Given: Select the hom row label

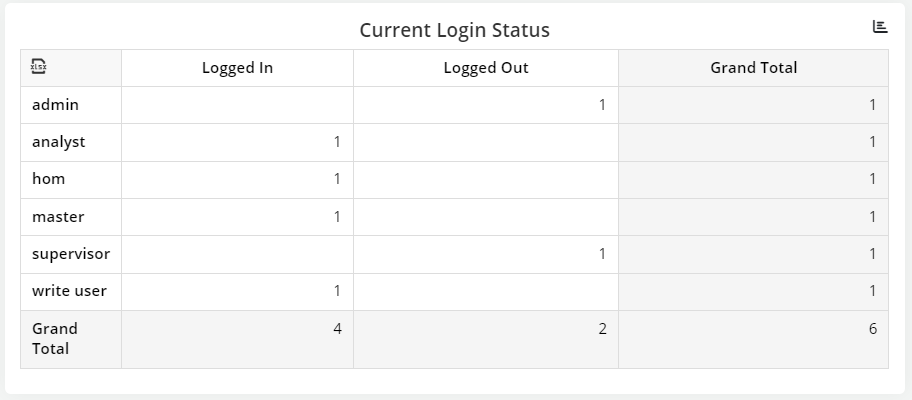Looking at the screenshot, I should (48, 179).
